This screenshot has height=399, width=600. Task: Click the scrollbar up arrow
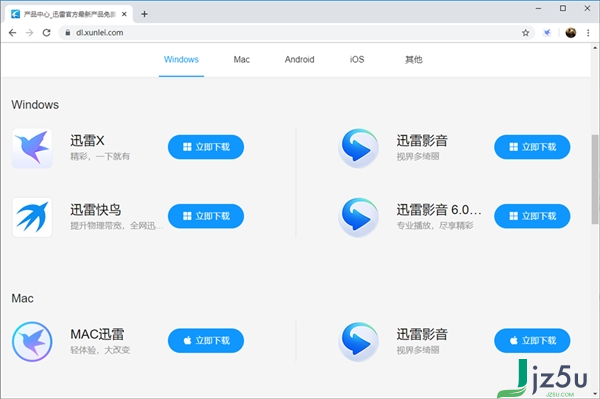(x=595, y=48)
